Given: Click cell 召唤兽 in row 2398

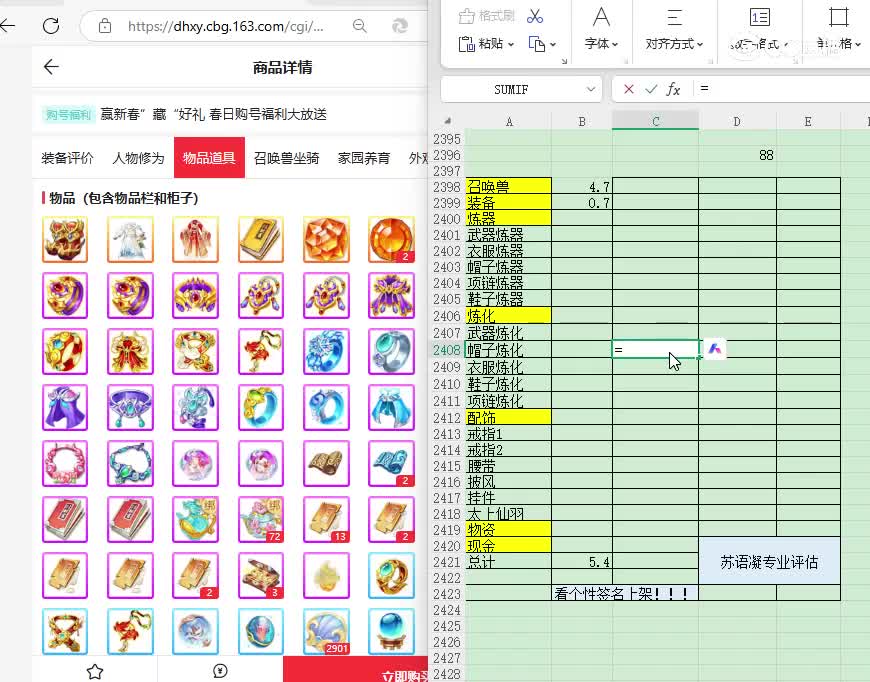Looking at the screenshot, I should pyautogui.click(x=509, y=186).
